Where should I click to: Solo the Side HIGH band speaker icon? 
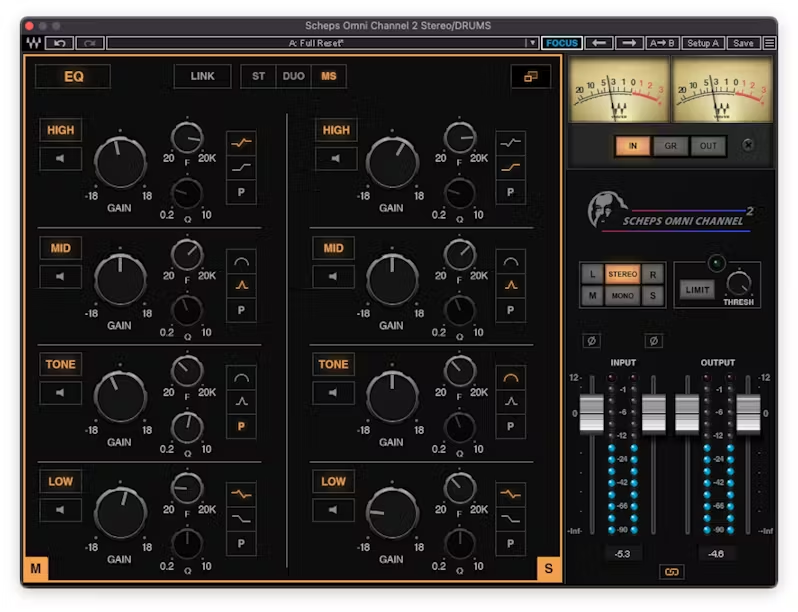point(336,159)
